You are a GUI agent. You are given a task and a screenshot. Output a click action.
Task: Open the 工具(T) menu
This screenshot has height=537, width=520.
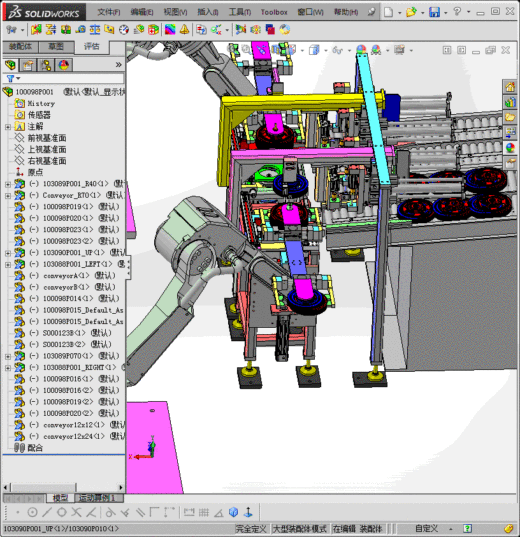239,12
